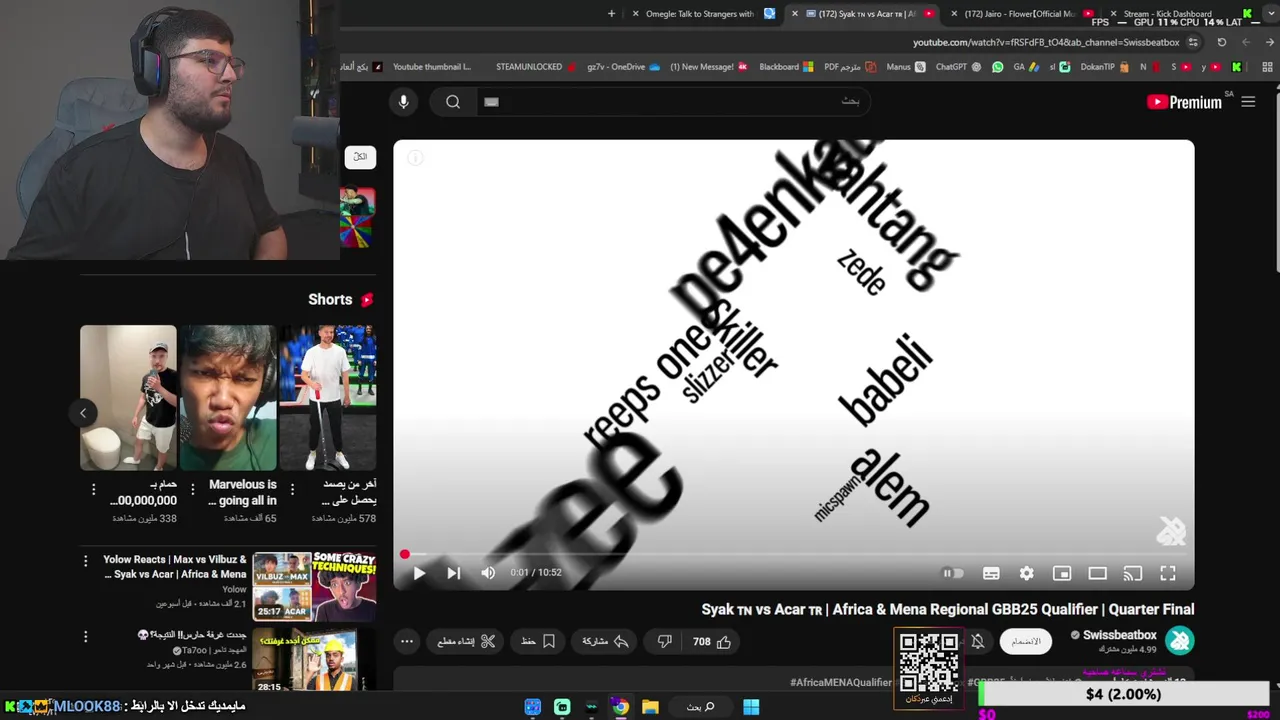Click the taskbar search box بحث
Screen dimensions: 1280x720
coord(700,707)
